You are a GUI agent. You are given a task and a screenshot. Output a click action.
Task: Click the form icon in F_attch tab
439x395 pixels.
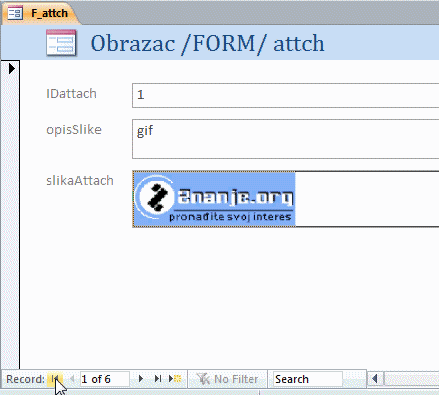[x=15, y=13]
